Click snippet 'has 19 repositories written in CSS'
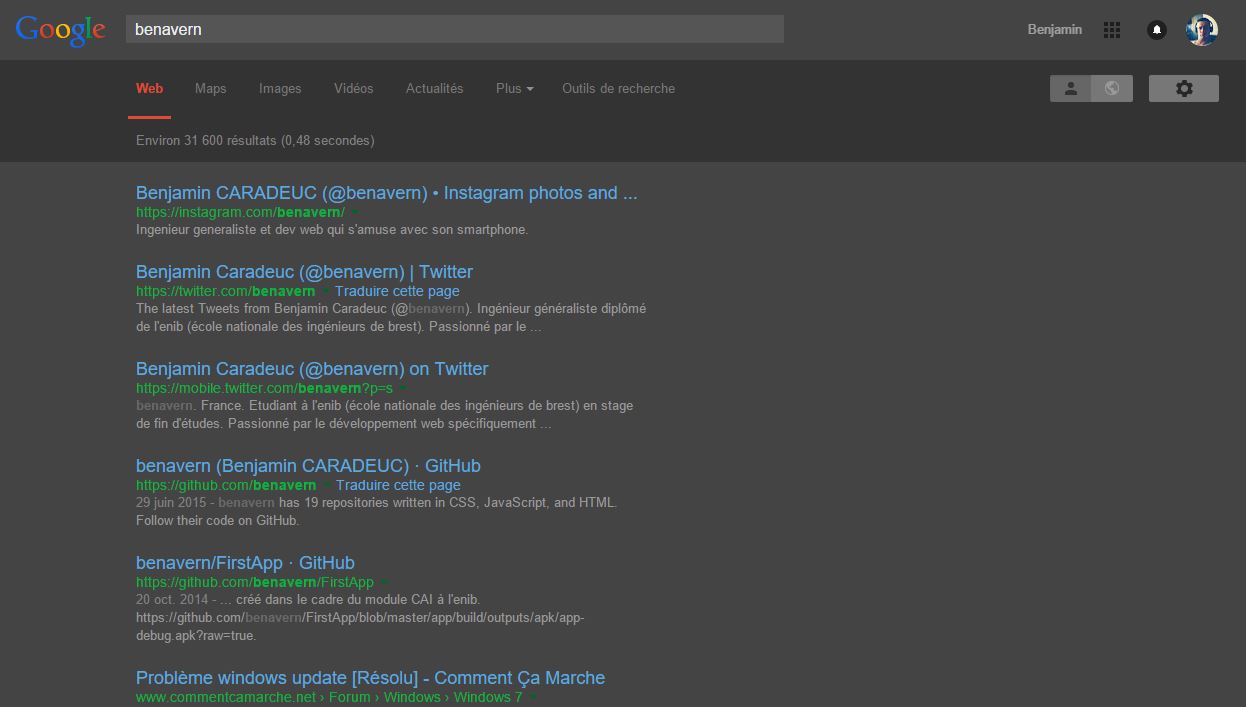Viewport: 1246px width, 707px height. [376, 512]
